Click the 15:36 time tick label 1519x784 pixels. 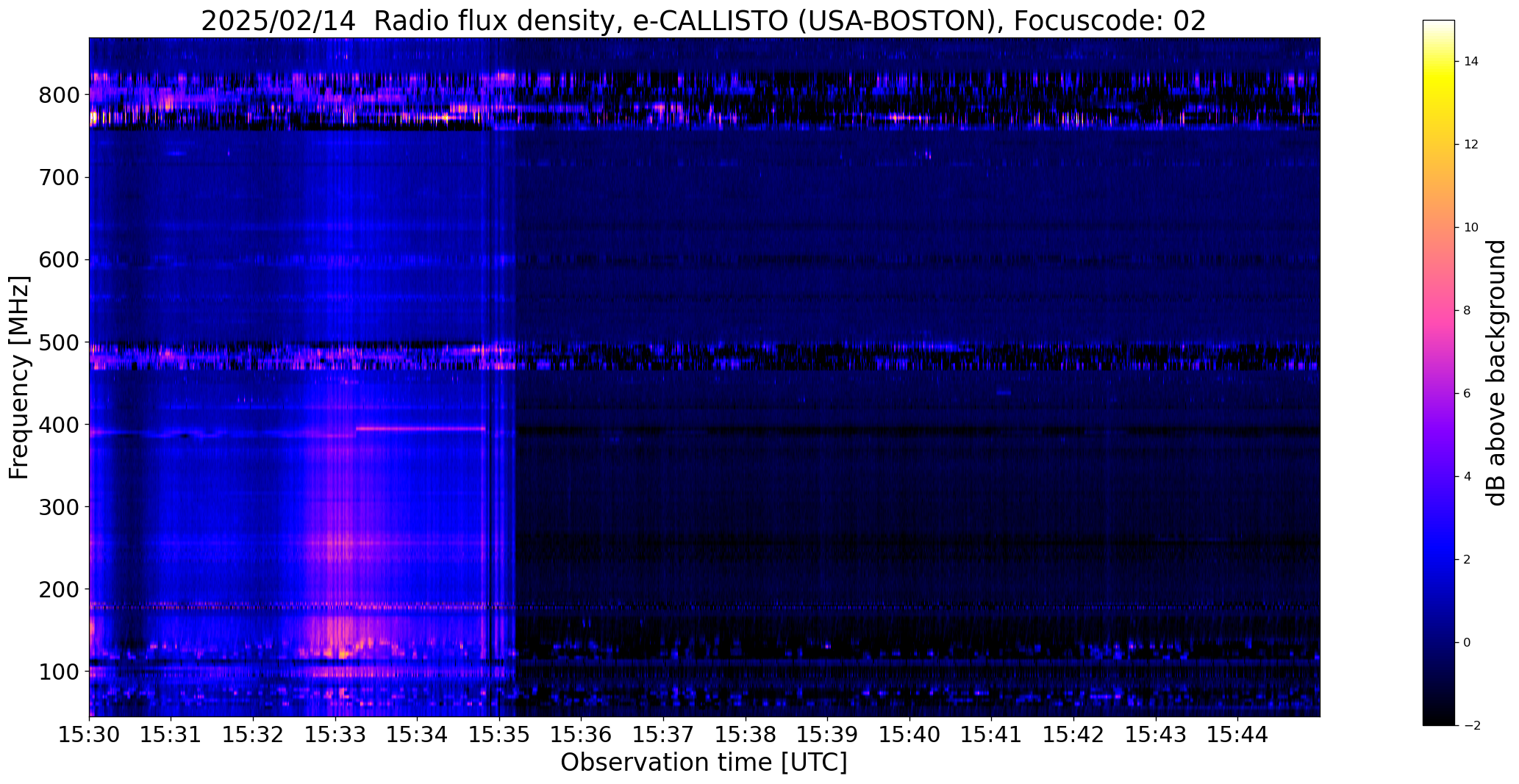coord(582,735)
